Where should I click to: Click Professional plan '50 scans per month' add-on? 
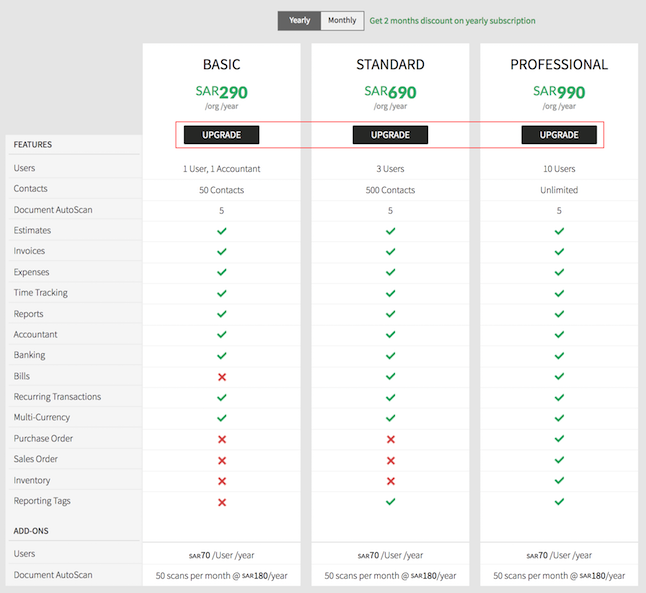click(x=559, y=576)
